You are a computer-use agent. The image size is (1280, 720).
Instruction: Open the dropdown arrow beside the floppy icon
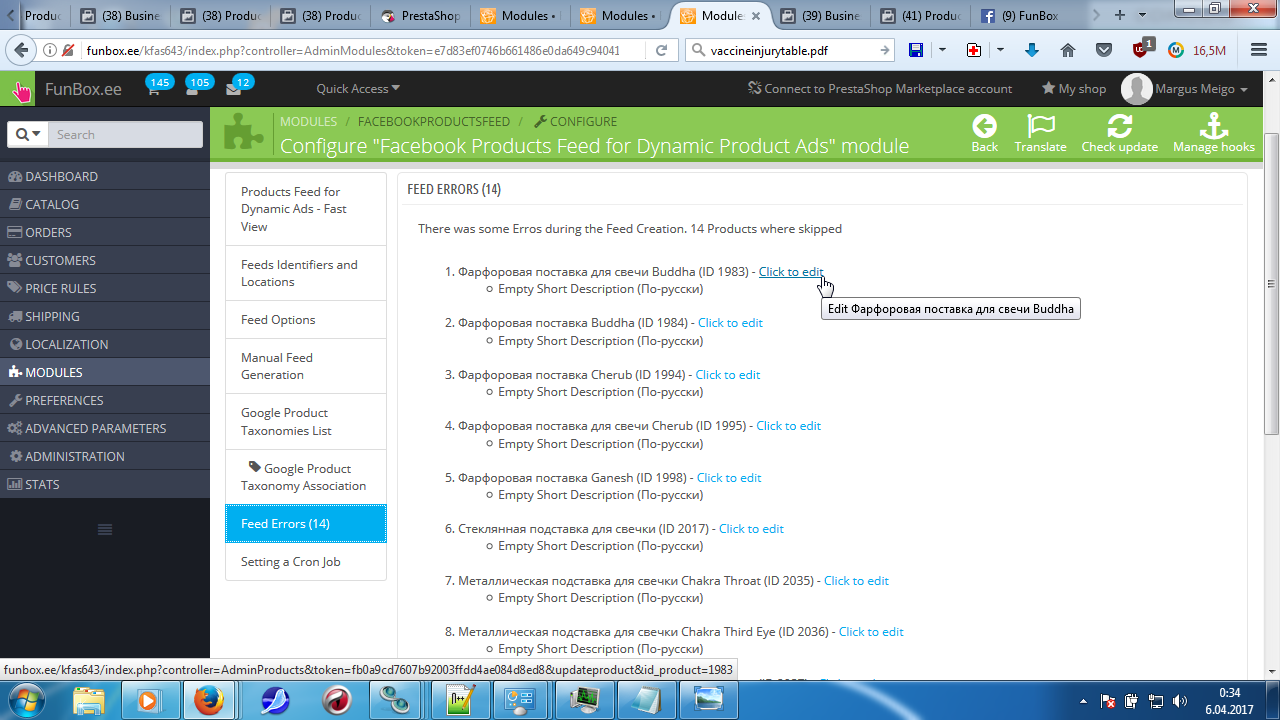(942, 50)
